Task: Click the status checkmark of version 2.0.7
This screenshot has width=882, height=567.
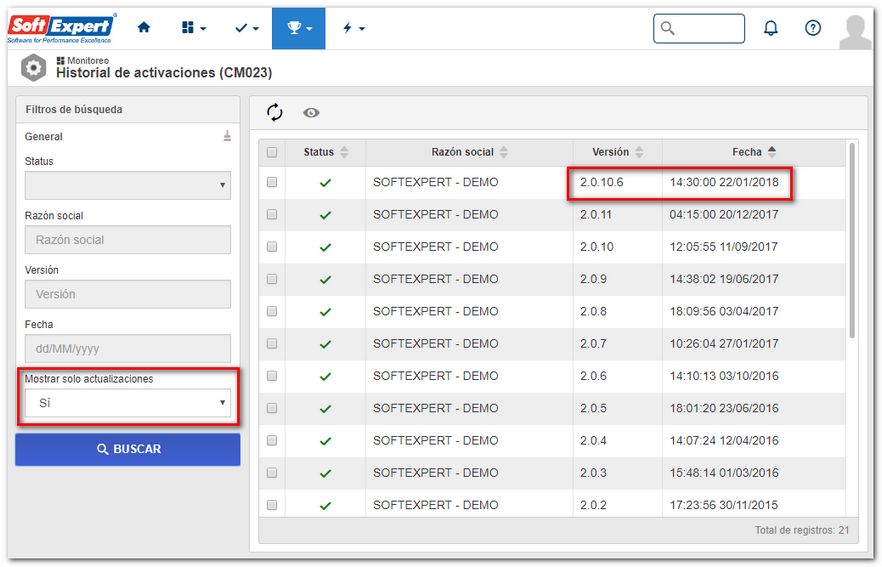Action: [325, 344]
